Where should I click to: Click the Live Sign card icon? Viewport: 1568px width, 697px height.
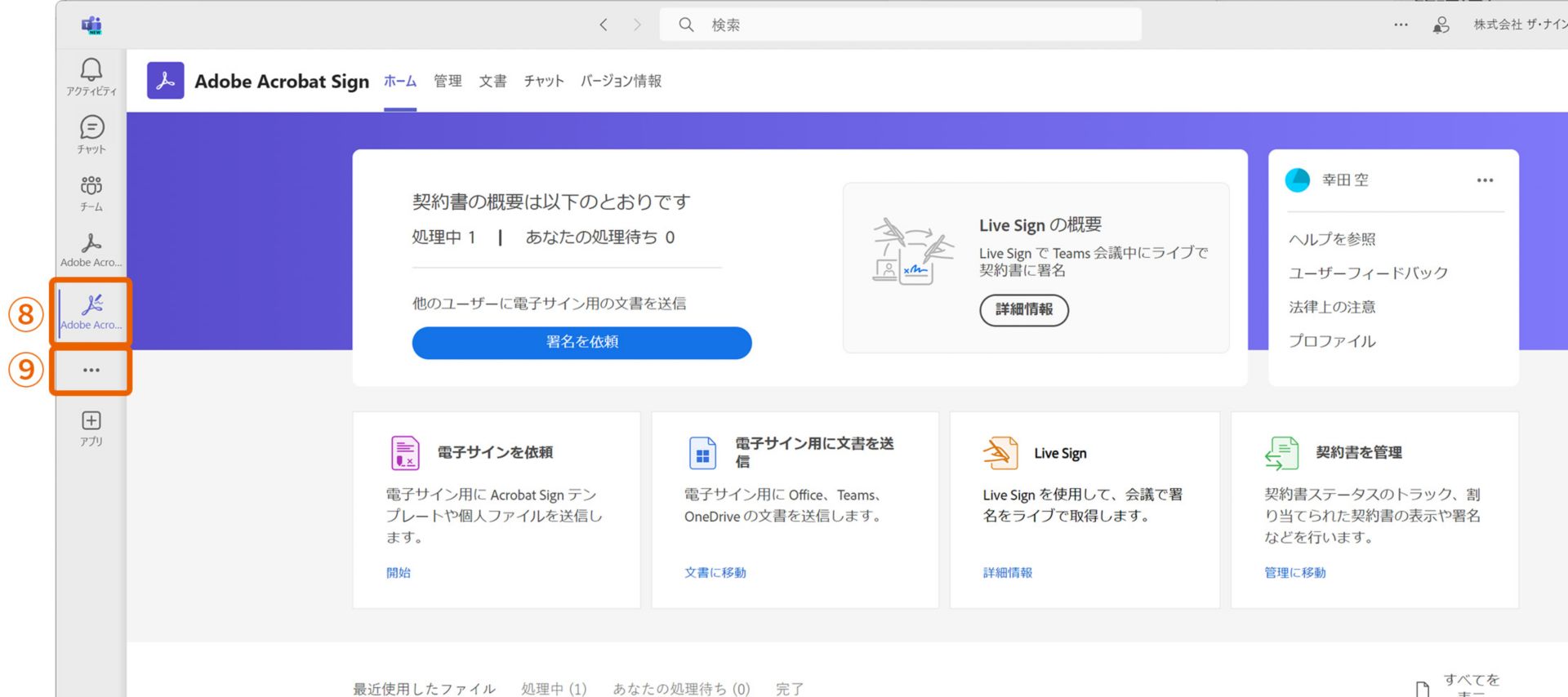(1000, 453)
